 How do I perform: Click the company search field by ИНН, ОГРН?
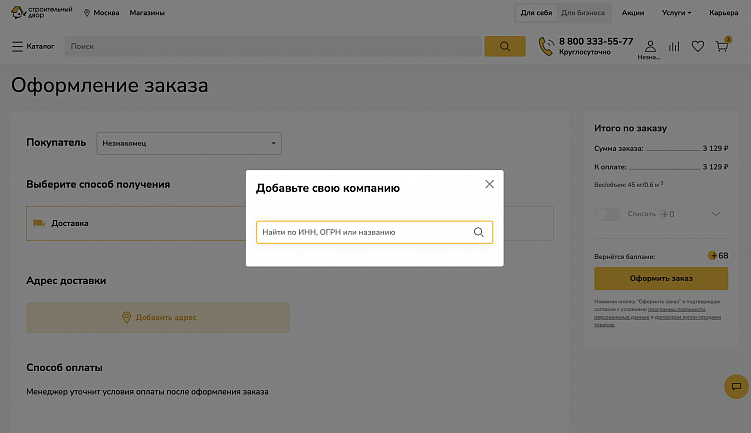coord(365,232)
